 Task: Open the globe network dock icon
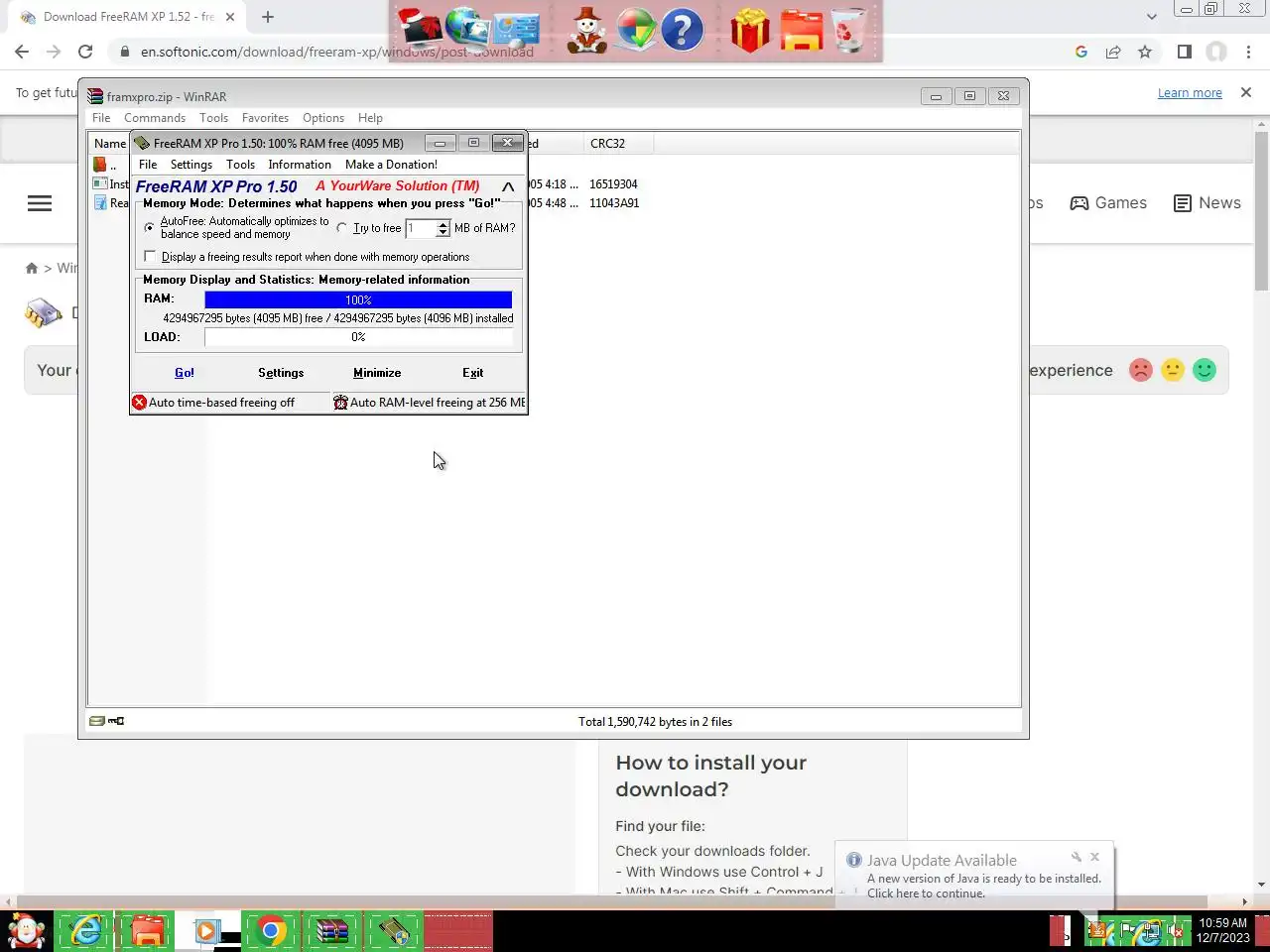click(466, 30)
